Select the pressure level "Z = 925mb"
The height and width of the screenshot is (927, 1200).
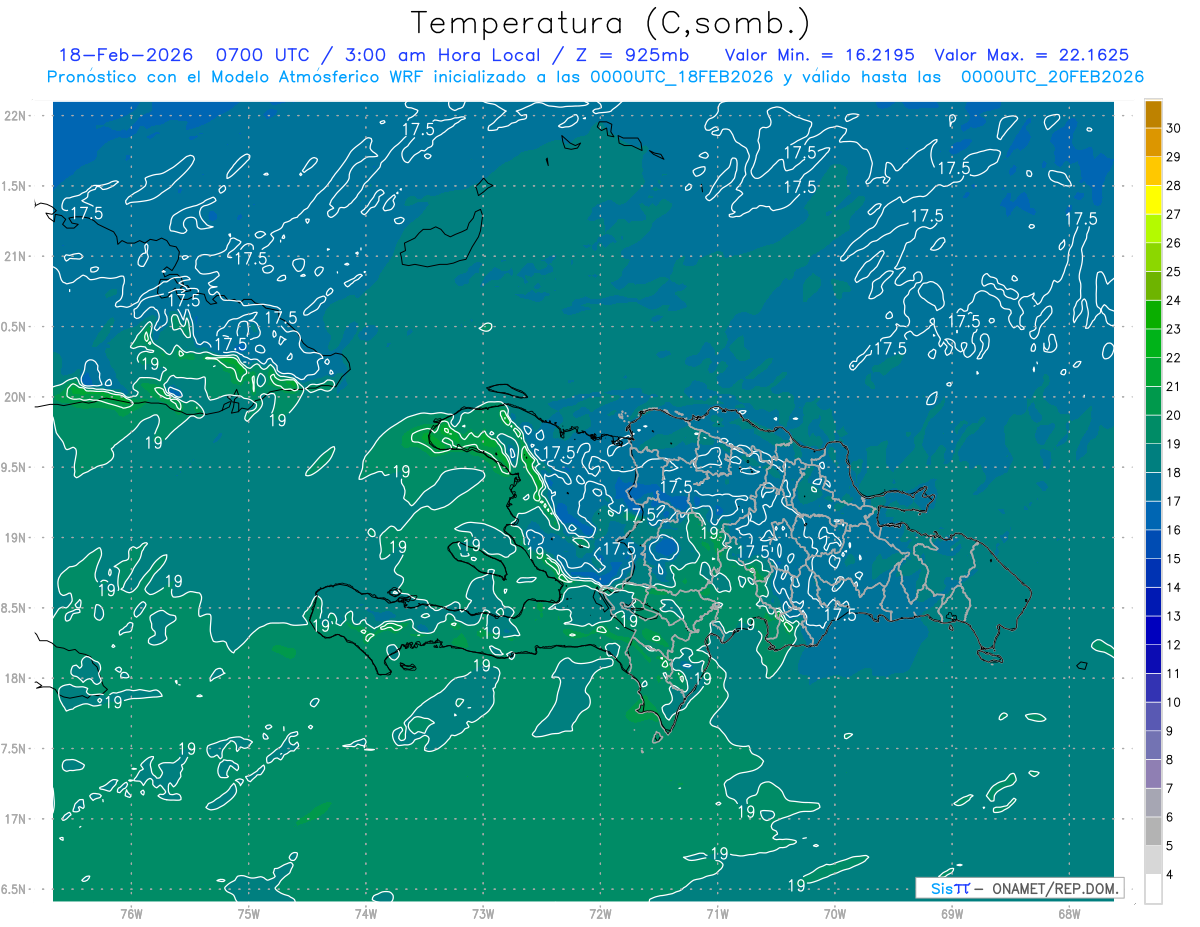click(x=634, y=56)
